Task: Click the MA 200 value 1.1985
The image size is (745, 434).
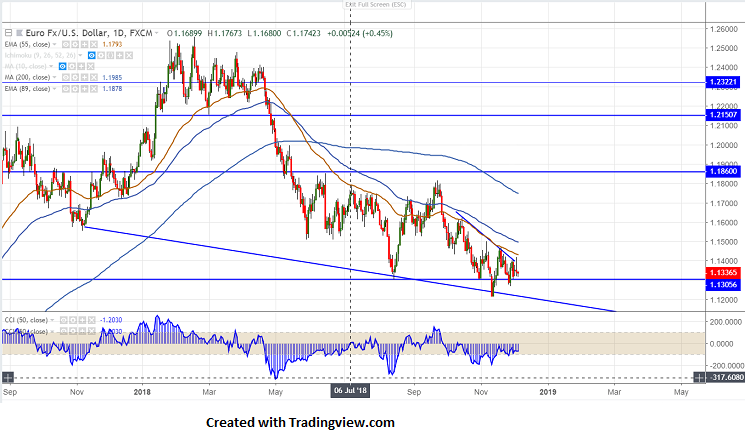Action: (113, 77)
